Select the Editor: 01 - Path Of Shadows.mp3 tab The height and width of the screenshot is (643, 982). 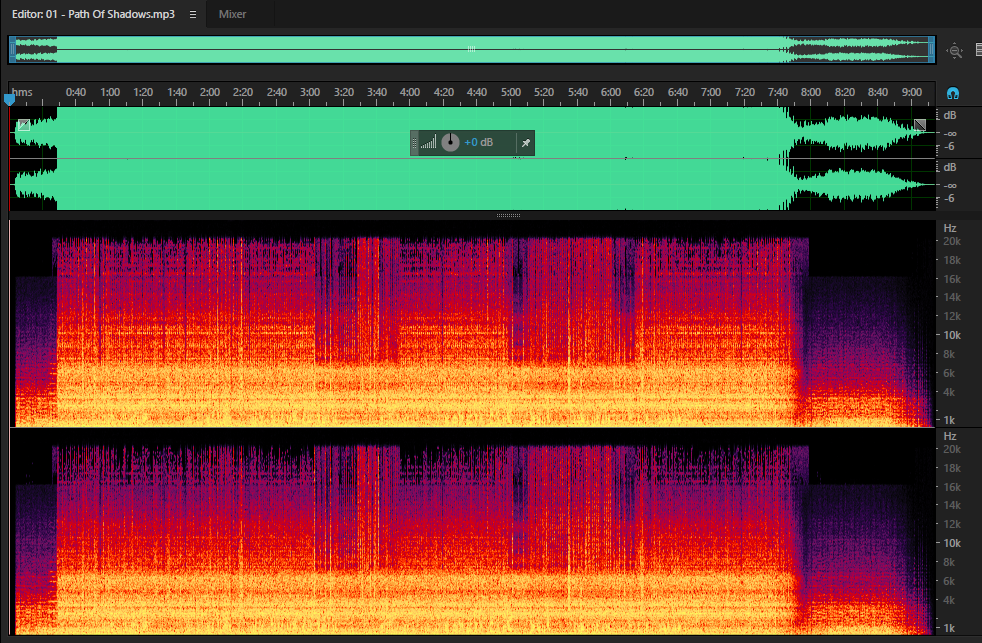(93, 14)
